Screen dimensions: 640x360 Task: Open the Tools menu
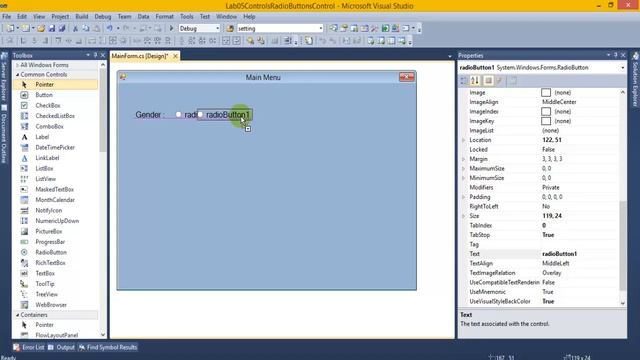tap(187, 17)
